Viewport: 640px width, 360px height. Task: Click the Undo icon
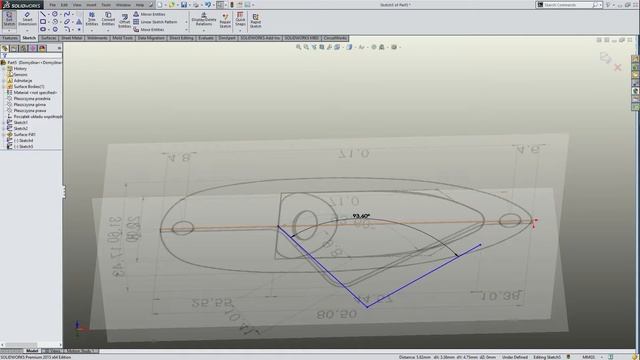tap(208, 5)
